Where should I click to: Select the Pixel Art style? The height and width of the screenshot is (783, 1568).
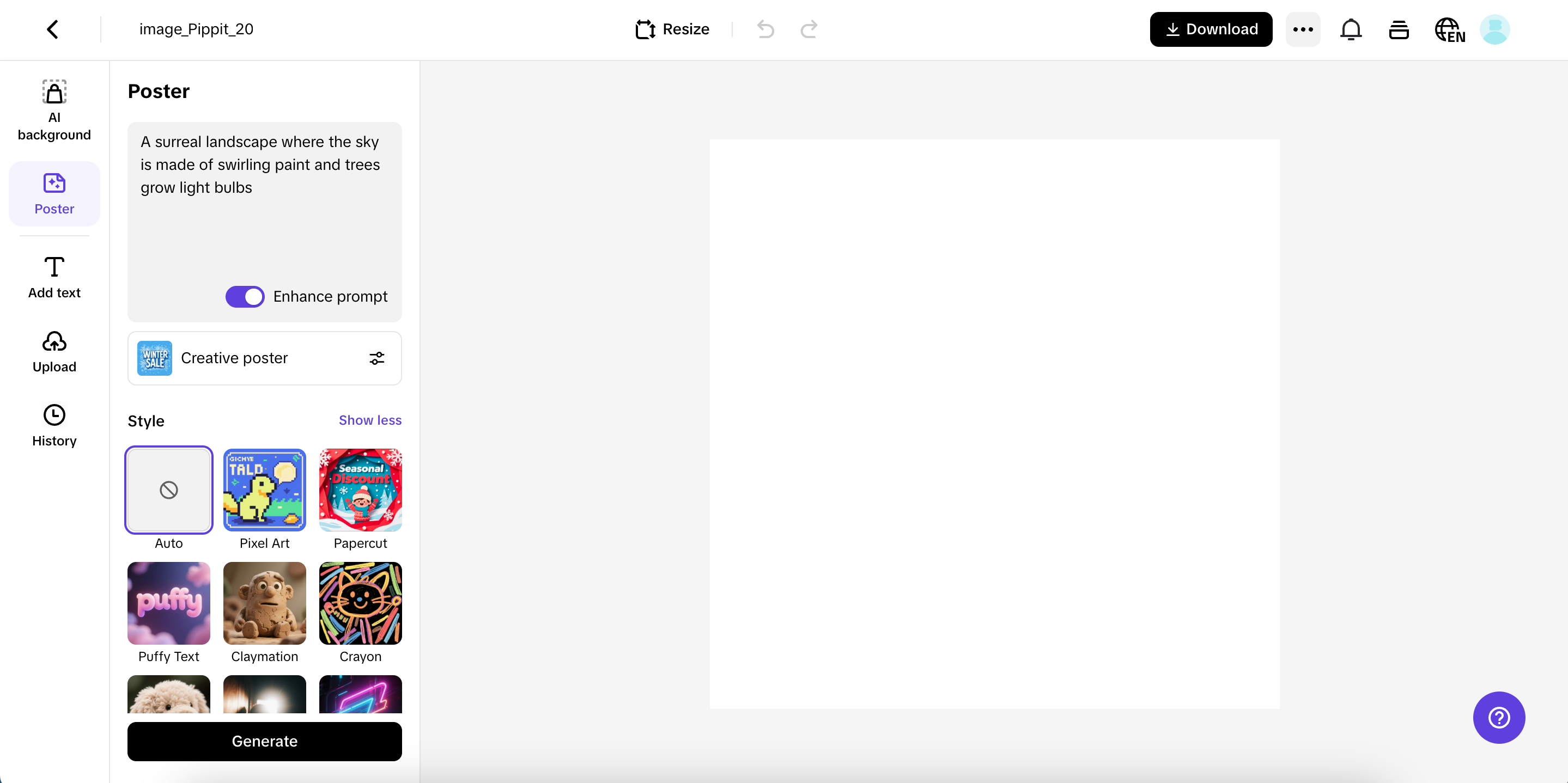pos(264,490)
